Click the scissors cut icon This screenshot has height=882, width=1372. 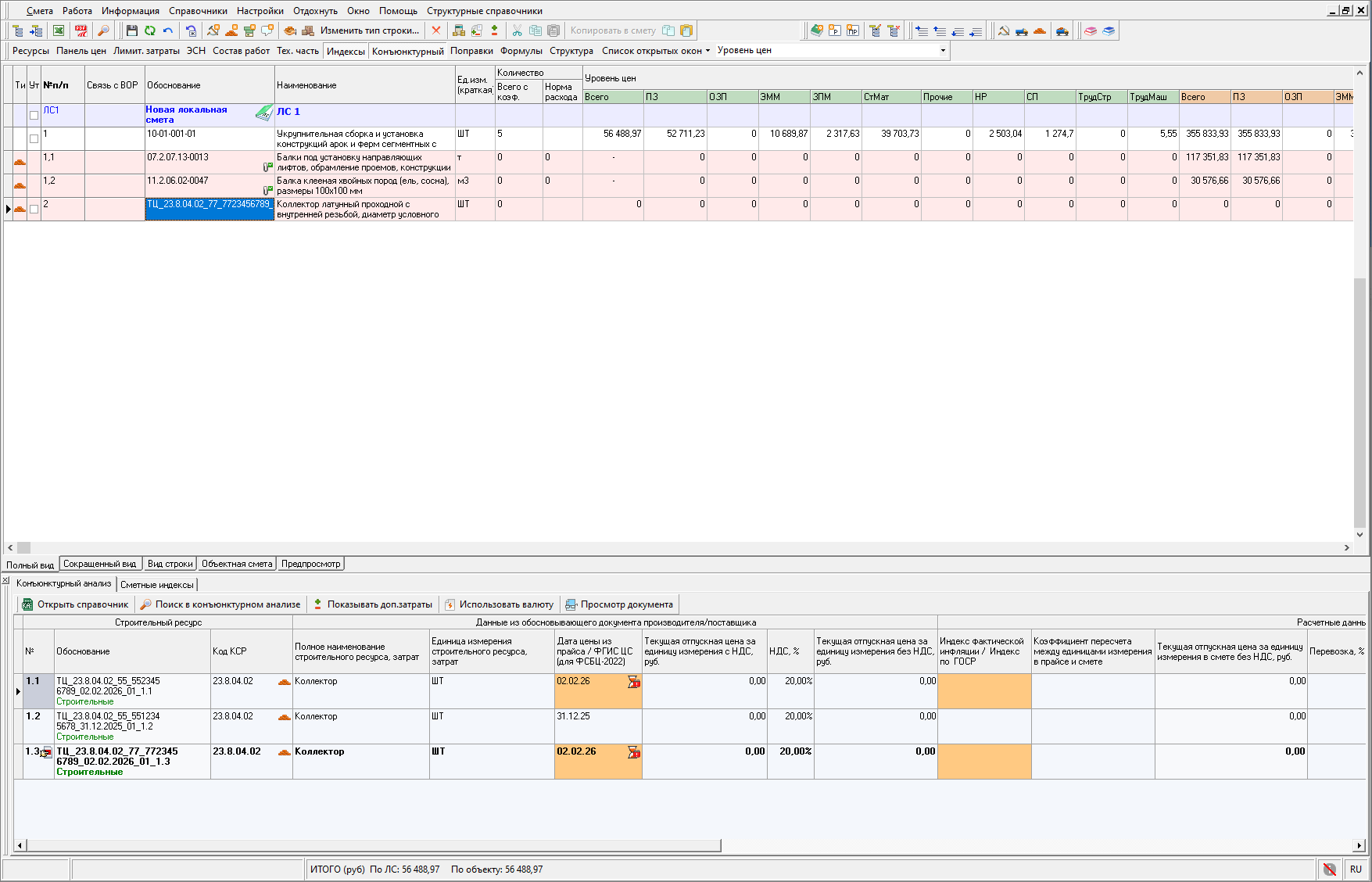point(517,30)
